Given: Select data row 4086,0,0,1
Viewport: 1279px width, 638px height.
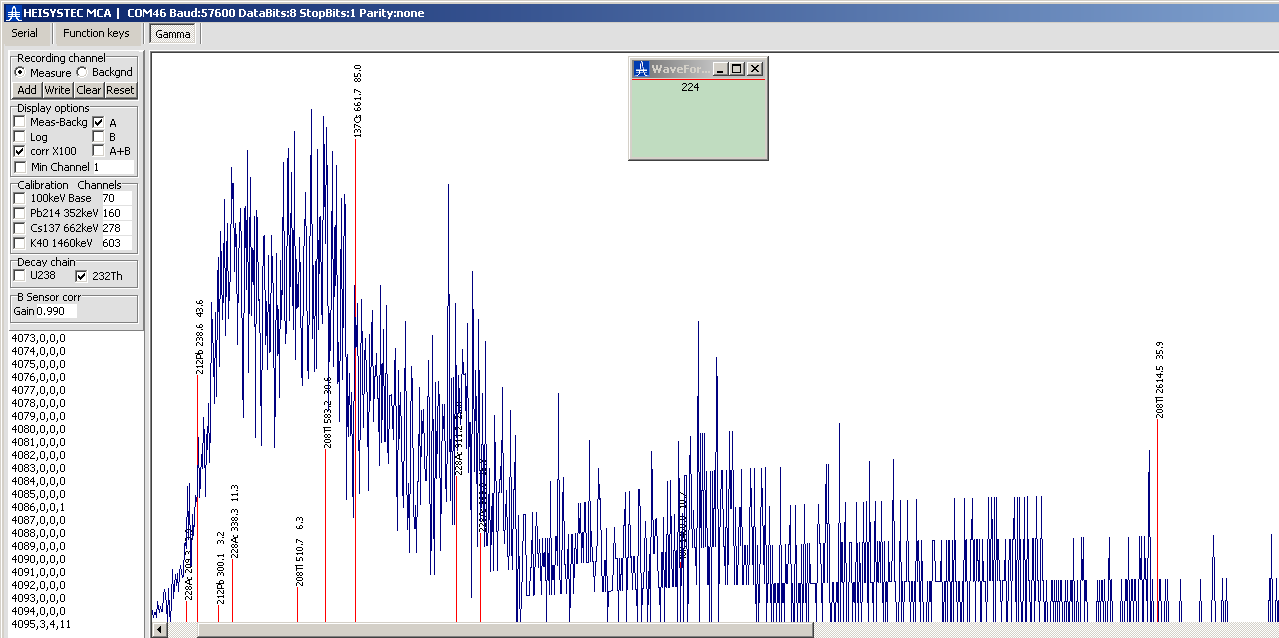Looking at the screenshot, I should point(38,507).
